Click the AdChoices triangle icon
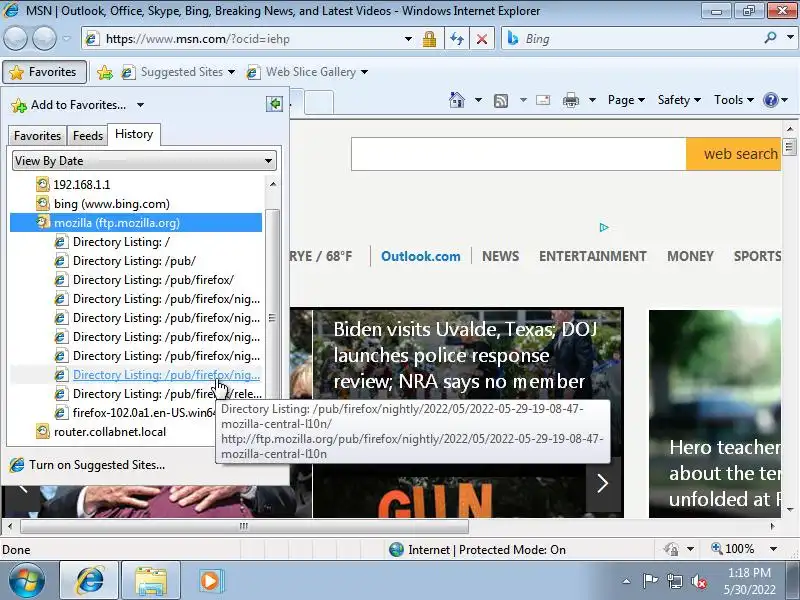 [x=604, y=228]
